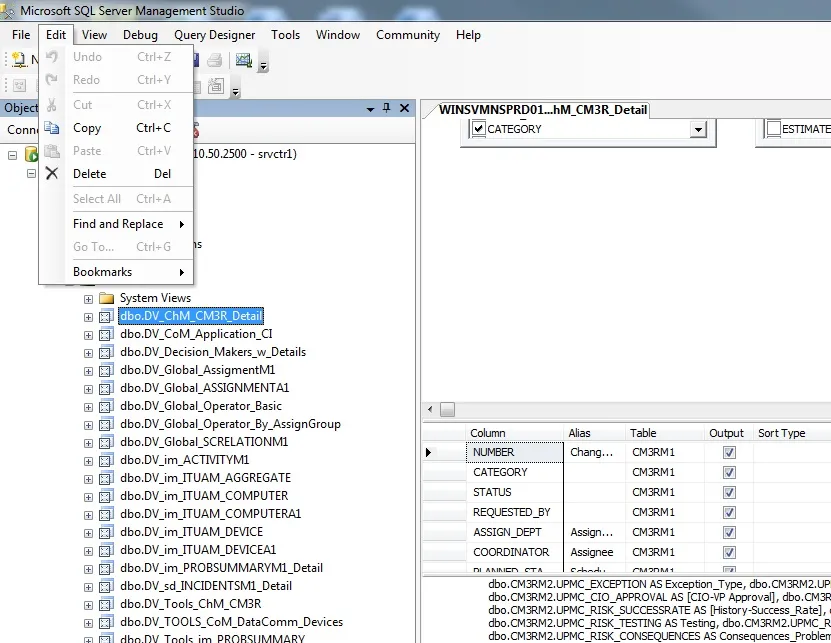Click the System Views folder icon
Viewport: 831px width, 643px height.
coord(106,297)
